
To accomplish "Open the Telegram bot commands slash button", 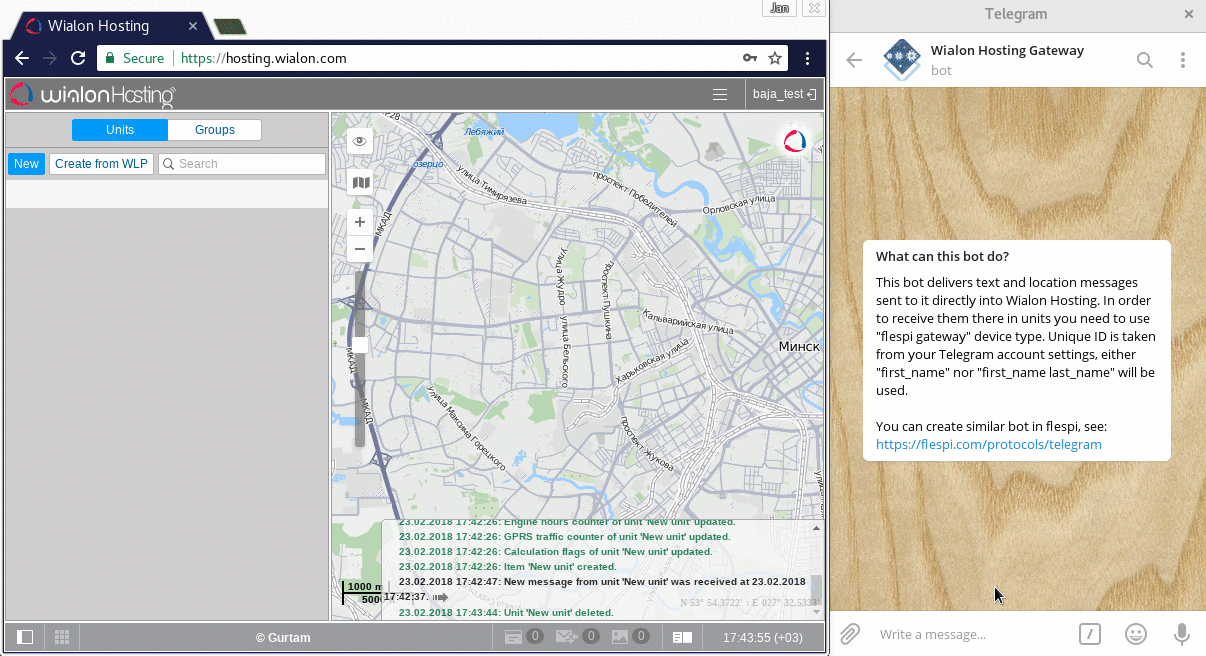I will pos(1089,634).
